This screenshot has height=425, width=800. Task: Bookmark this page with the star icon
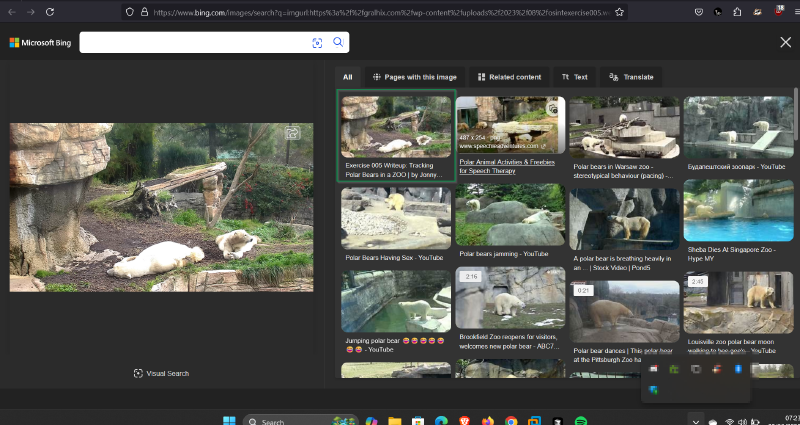[620, 12]
